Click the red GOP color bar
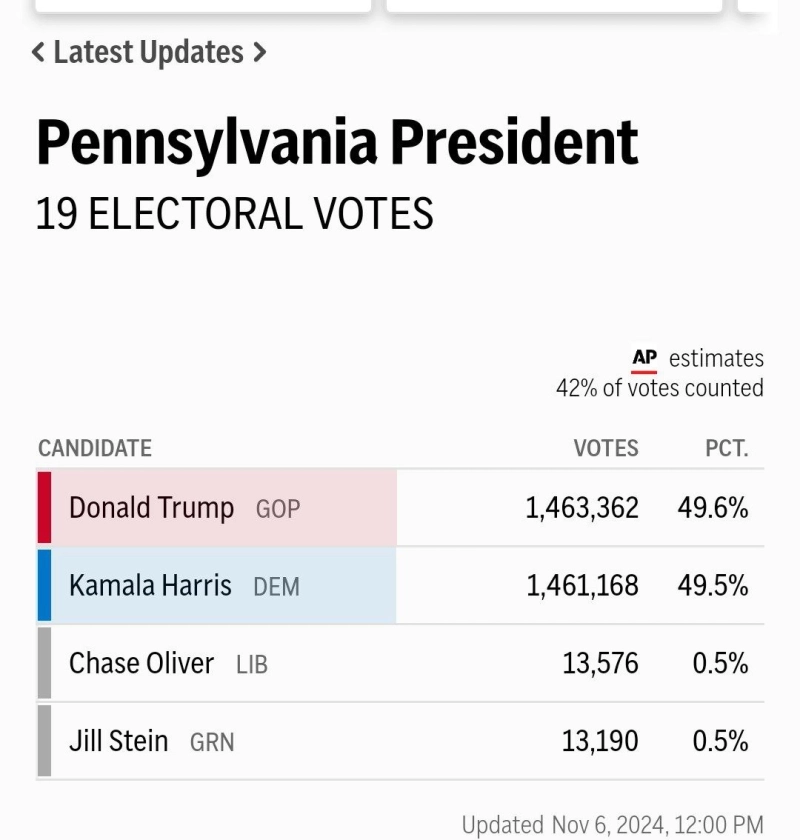800x840 pixels. (44, 508)
